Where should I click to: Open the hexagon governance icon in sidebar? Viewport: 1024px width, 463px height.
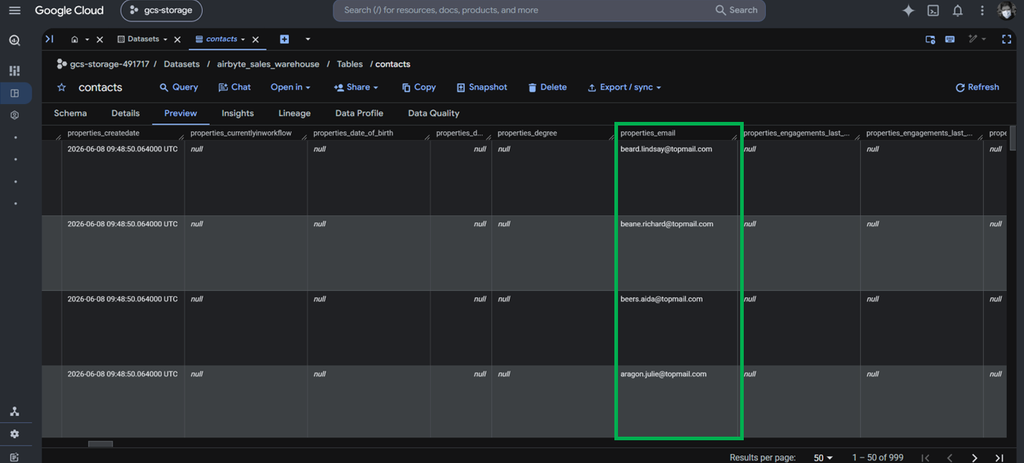point(14,115)
